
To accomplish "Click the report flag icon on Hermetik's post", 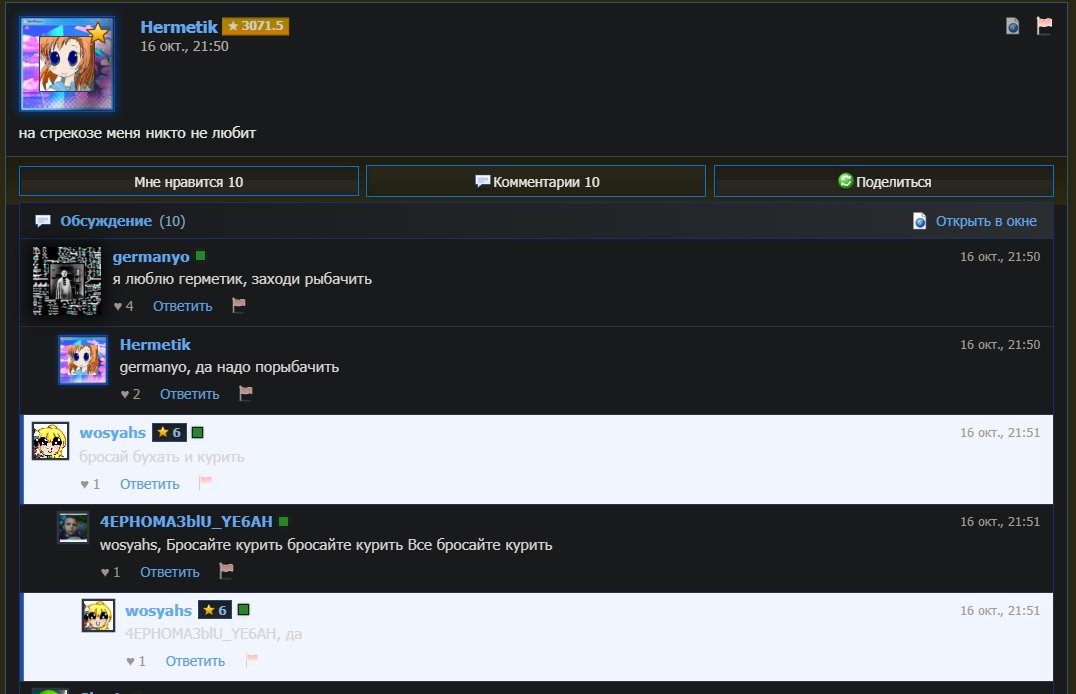I will [1044, 26].
